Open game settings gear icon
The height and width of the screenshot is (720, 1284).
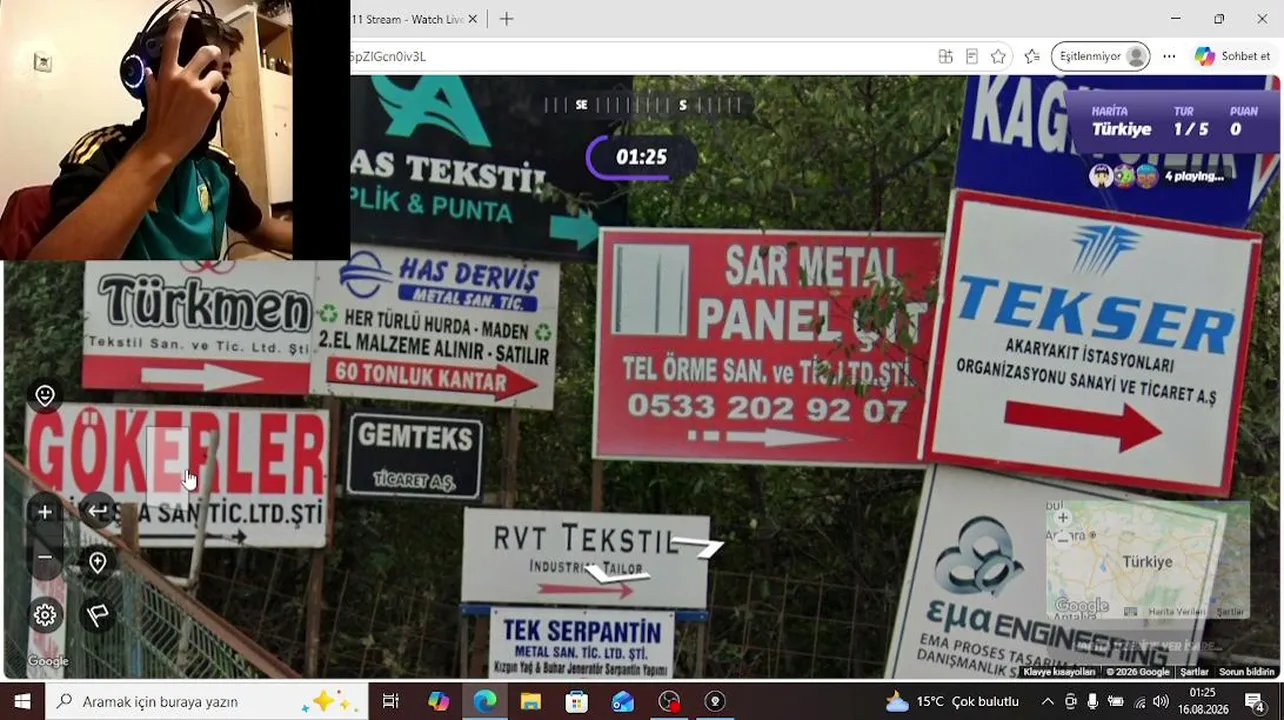(x=45, y=615)
